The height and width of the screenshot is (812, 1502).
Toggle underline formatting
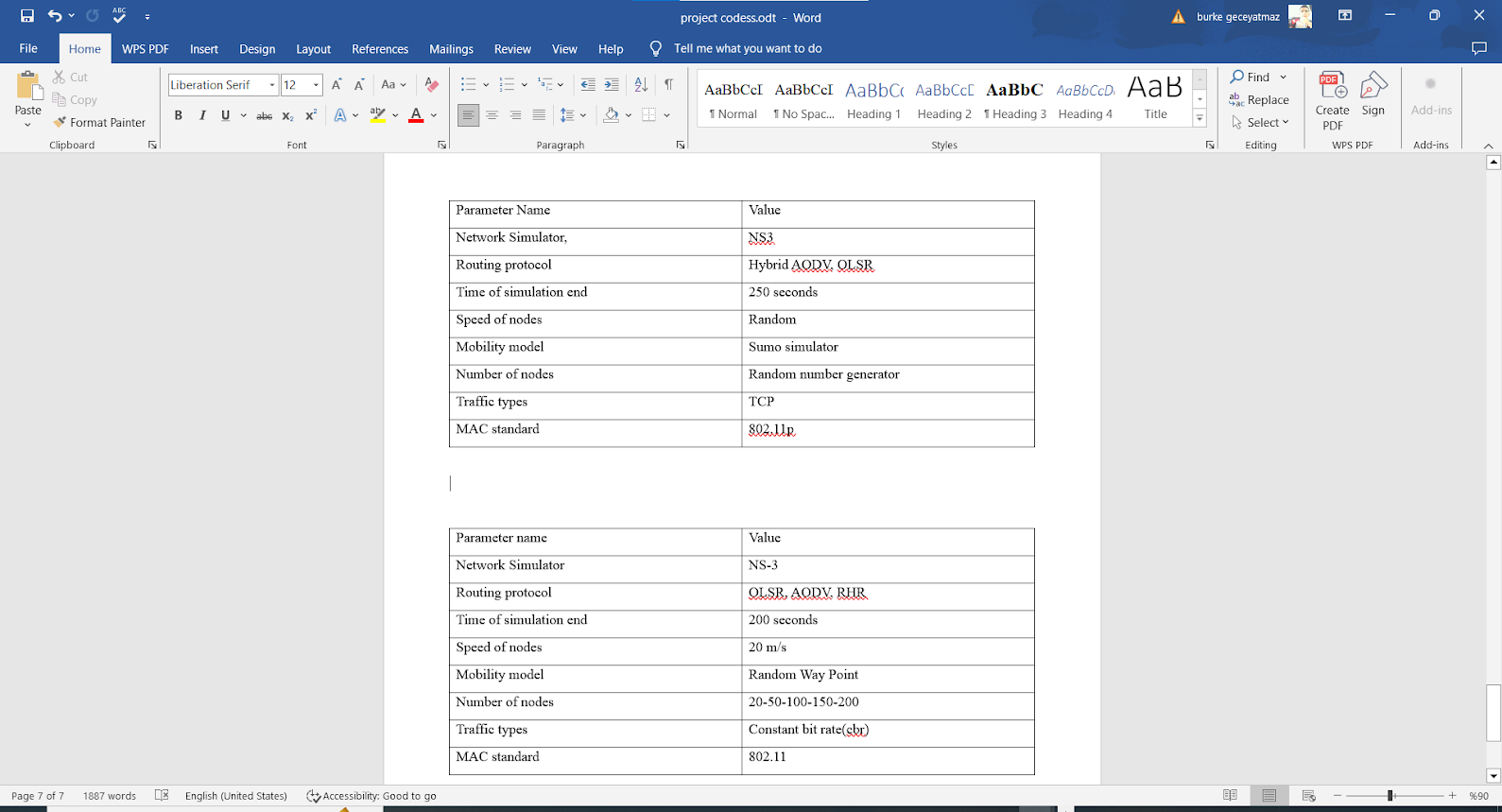point(225,115)
